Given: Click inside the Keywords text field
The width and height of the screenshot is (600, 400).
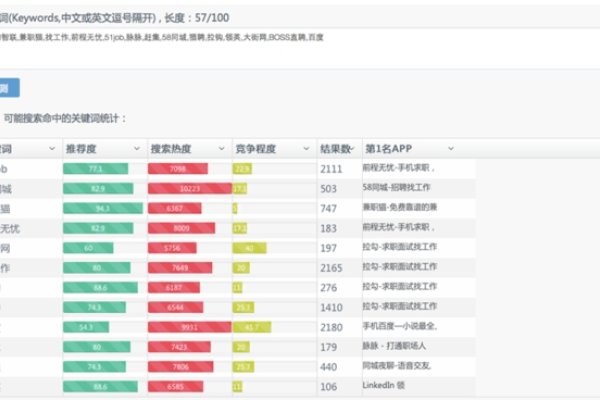Looking at the screenshot, I should coord(300,48).
